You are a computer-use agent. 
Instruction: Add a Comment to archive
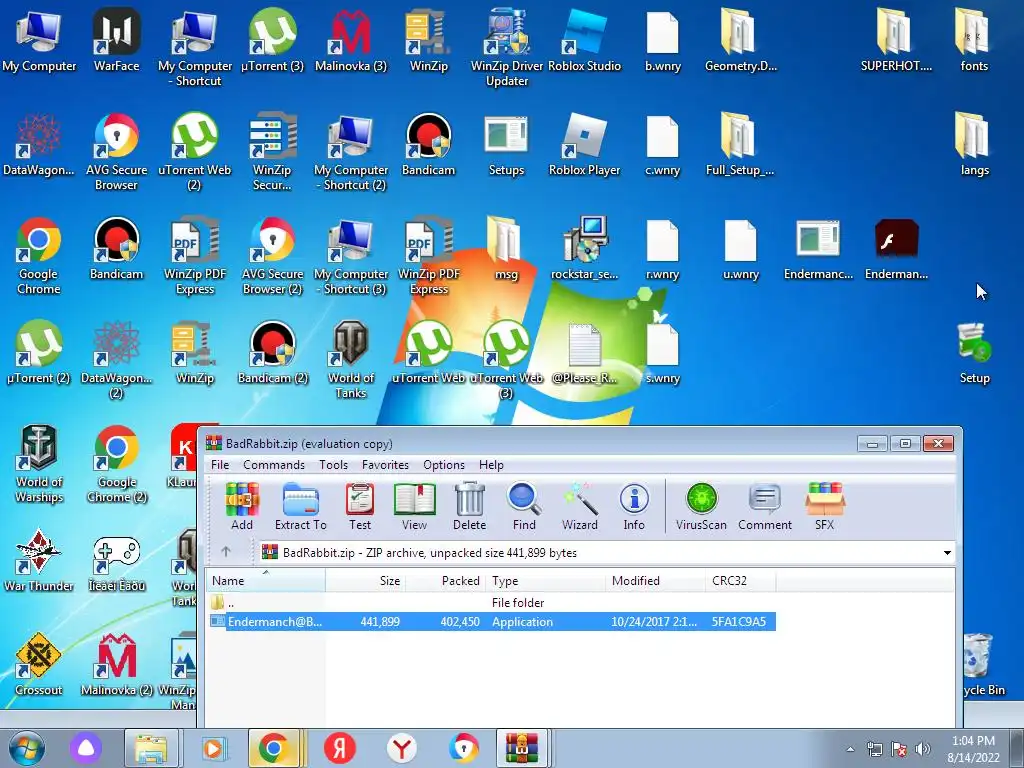pyautogui.click(x=765, y=507)
